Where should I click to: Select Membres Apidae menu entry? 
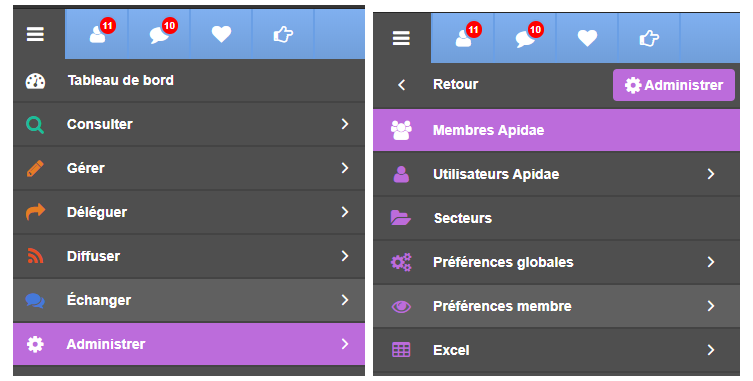(x=556, y=130)
